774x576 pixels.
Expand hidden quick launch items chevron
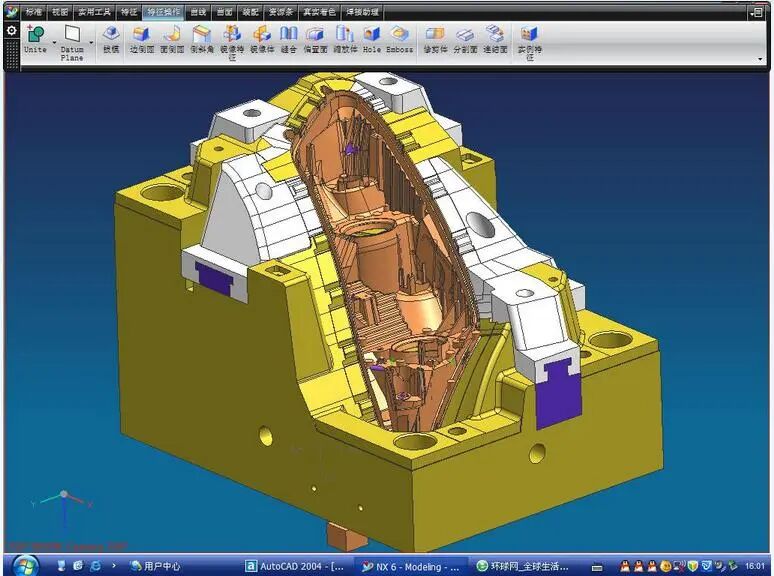114,565
